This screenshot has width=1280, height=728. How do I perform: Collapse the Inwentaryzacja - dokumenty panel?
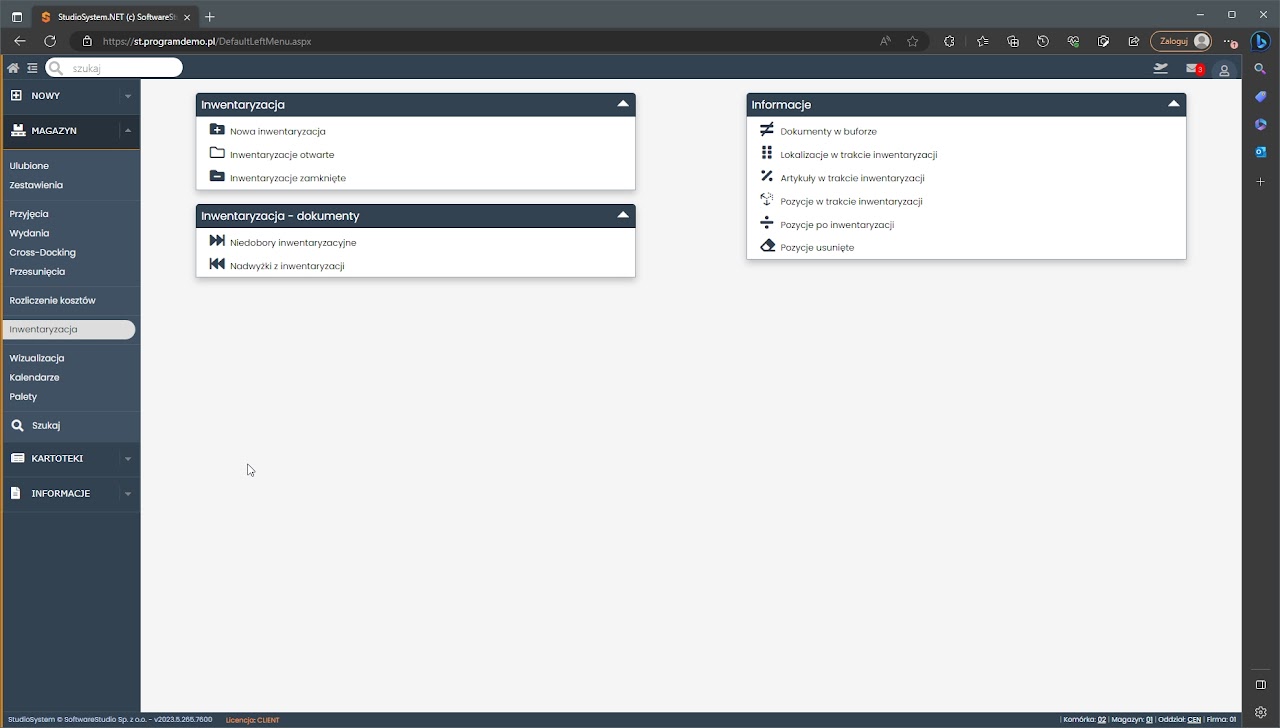pos(623,215)
